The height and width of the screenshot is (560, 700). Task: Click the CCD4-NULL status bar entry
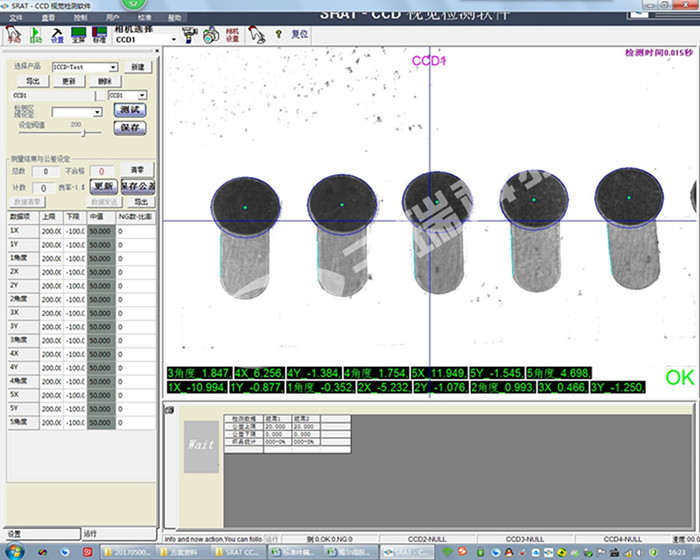point(622,539)
